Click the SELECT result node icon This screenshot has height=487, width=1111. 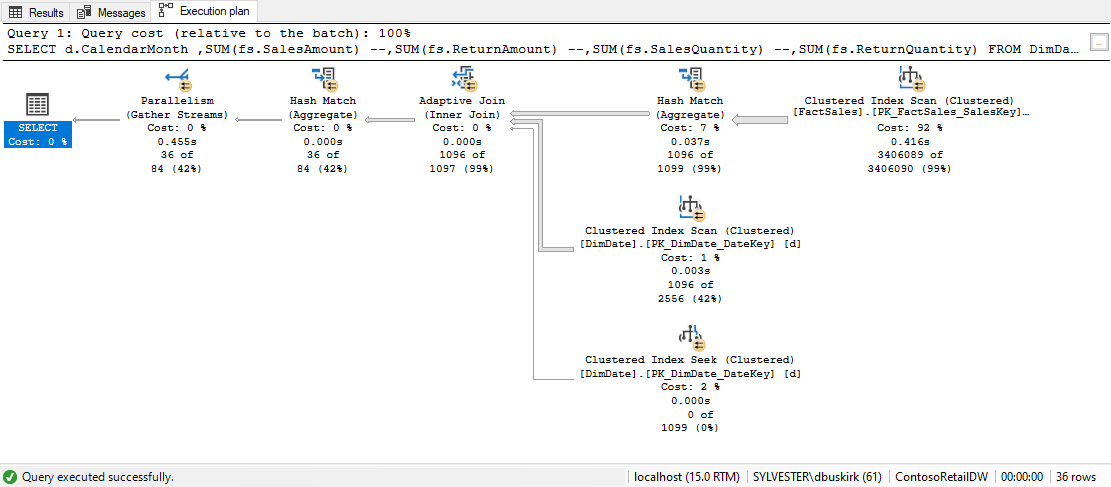tap(38, 105)
